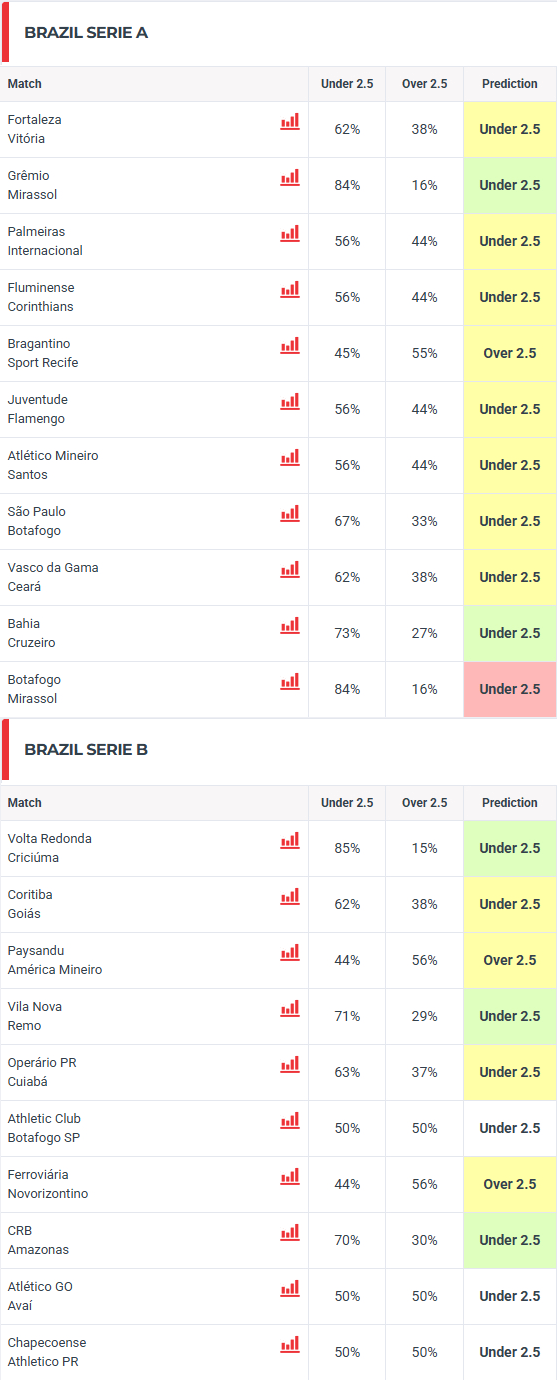Open the Vila Nova vs Remo match
The height and width of the screenshot is (1380, 557).
pyautogui.click(x=35, y=1016)
